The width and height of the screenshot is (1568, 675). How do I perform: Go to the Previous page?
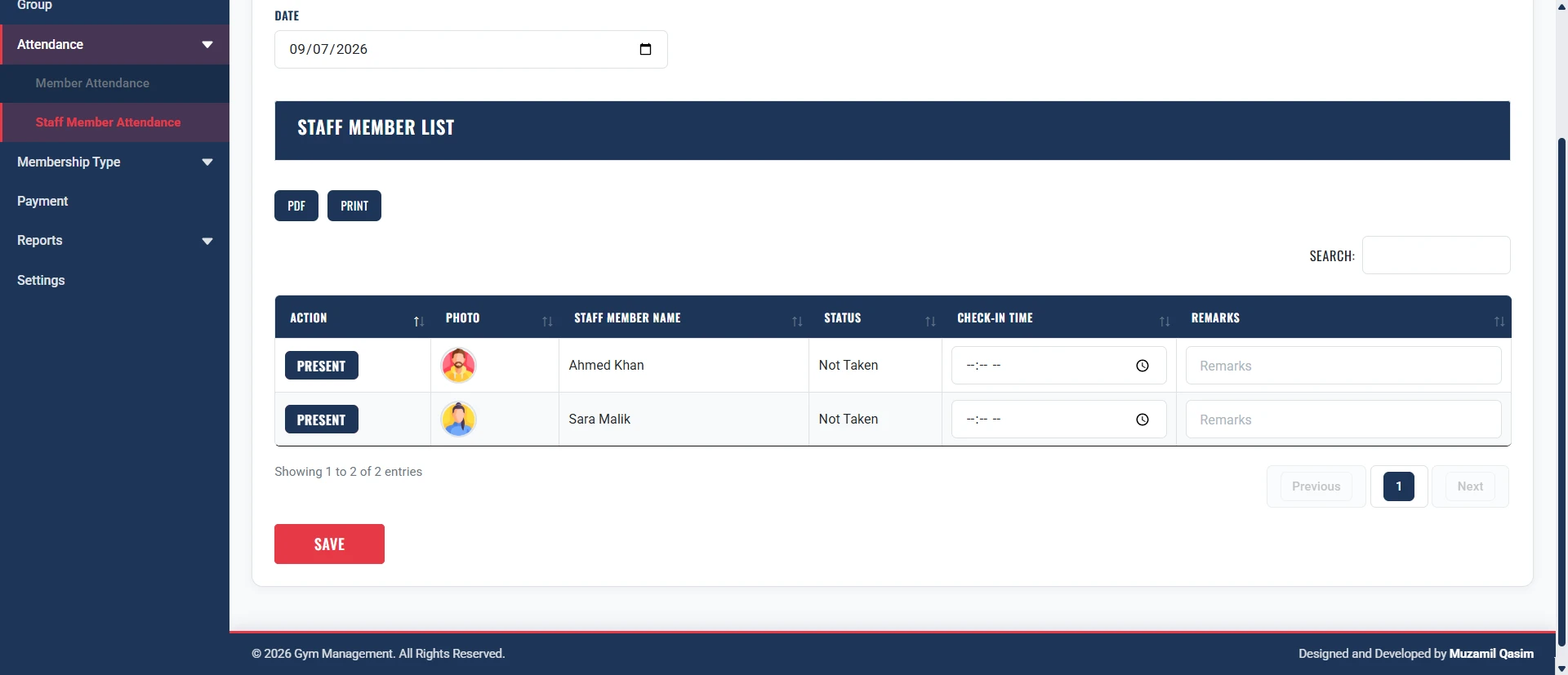1316,486
